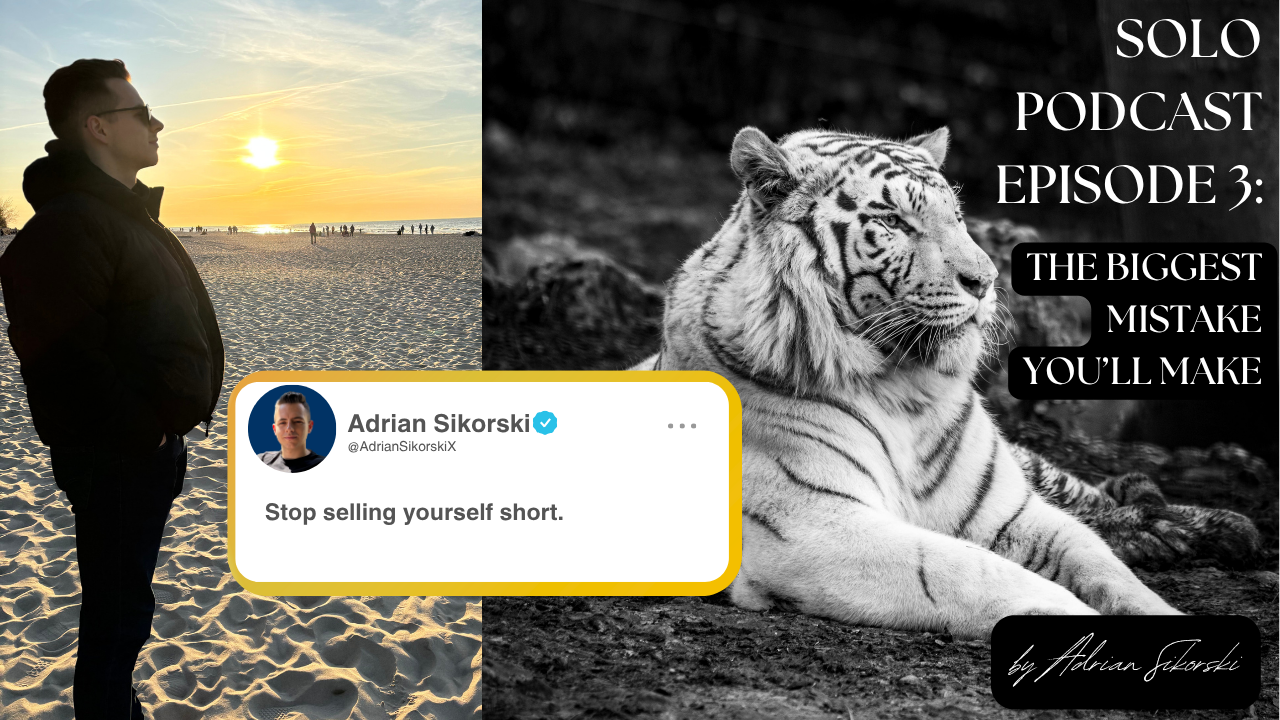Click the word "SOLO" in the title

tap(1188, 41)
